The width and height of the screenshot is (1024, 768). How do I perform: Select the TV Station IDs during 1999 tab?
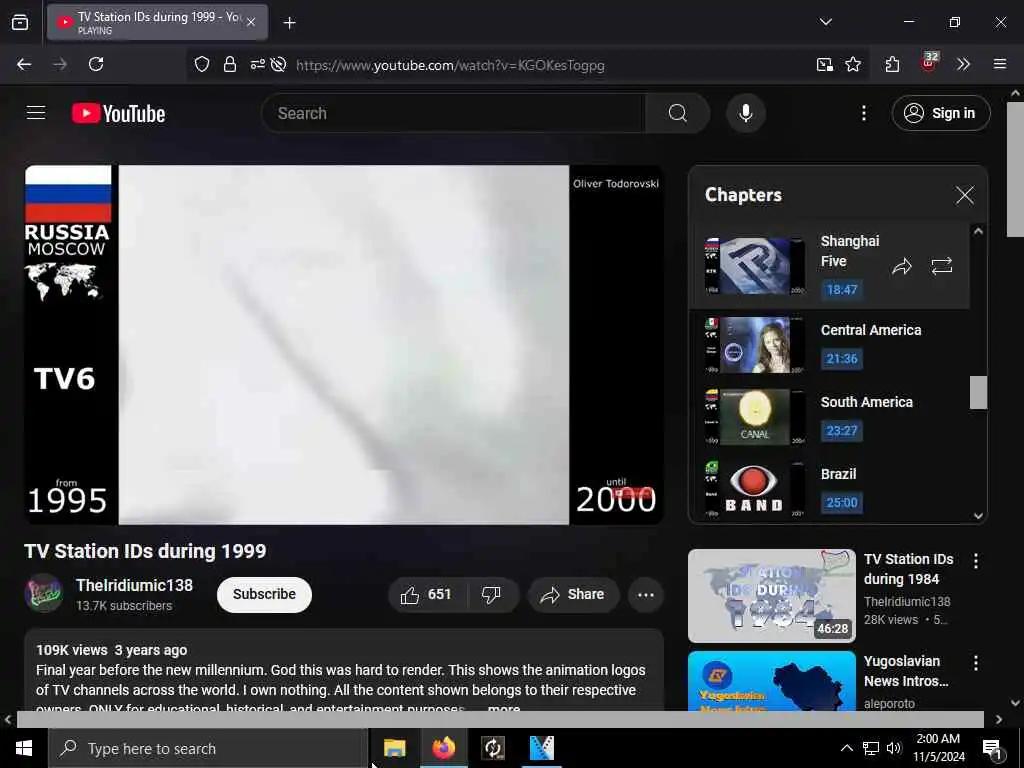coord(157,23)
